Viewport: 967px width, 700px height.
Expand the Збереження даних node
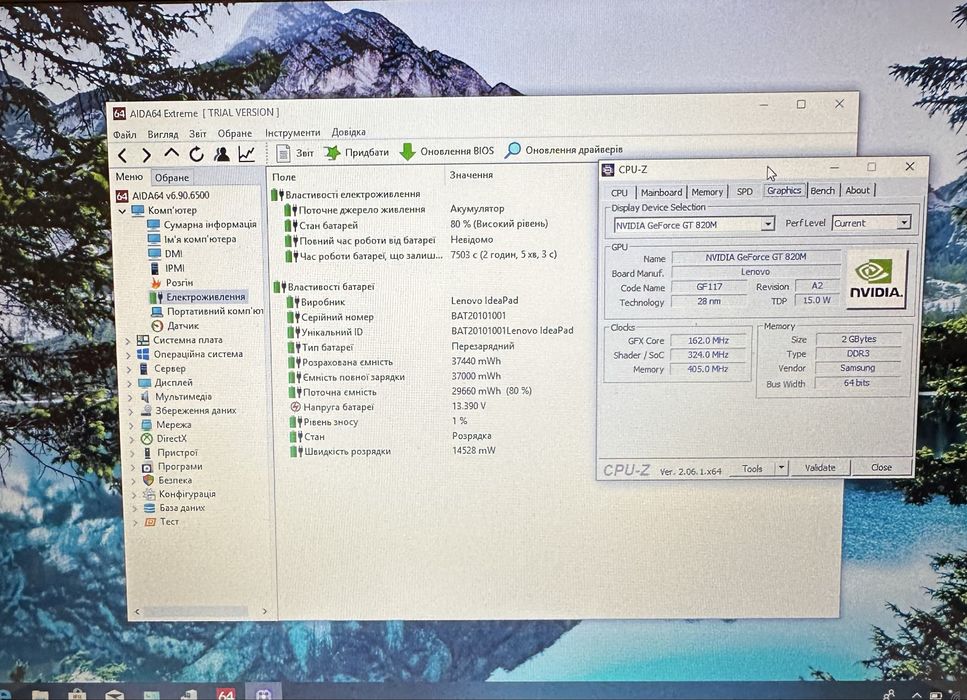point(131,411)
